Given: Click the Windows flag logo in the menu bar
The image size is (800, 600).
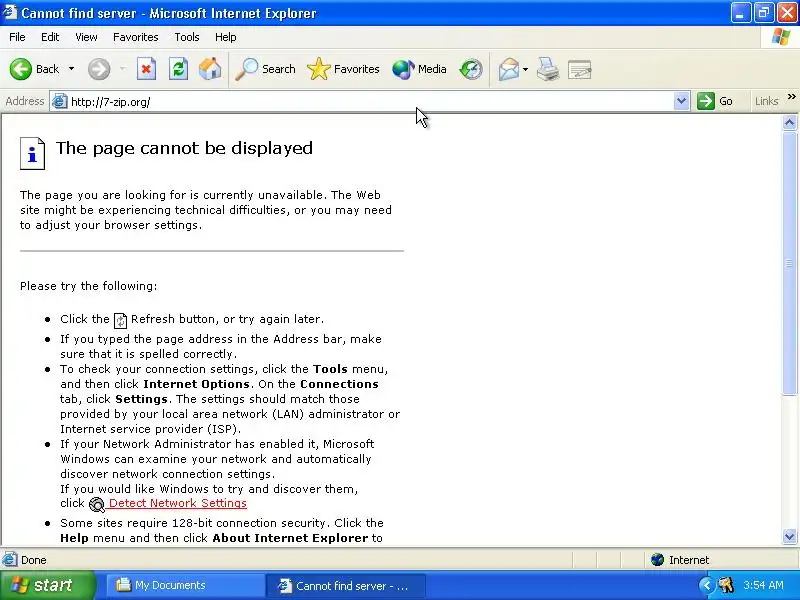Looking at the screenshot, I should pos(780,37).
